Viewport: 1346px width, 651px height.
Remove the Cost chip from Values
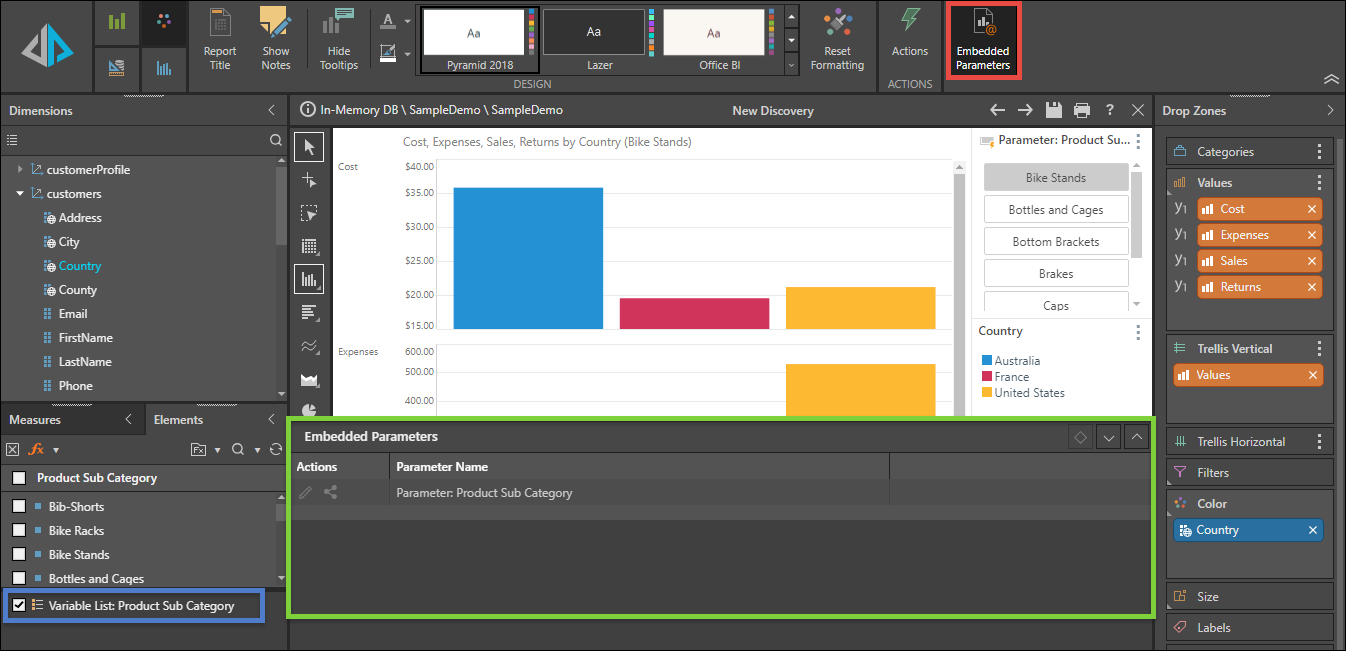pyautogui.click(x=1312, y=209)
